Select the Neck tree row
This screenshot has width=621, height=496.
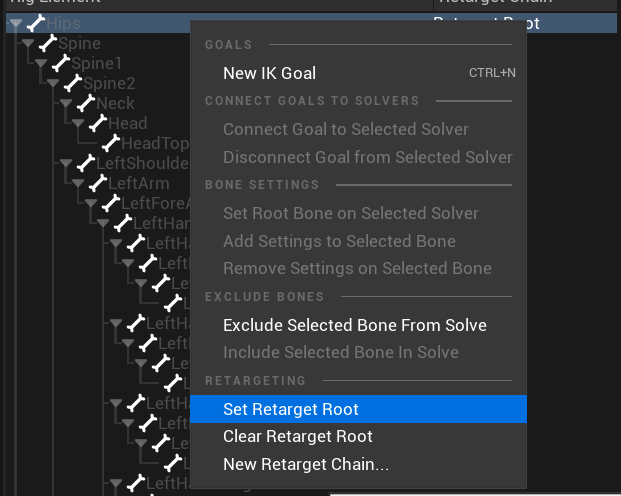point(98,103)
